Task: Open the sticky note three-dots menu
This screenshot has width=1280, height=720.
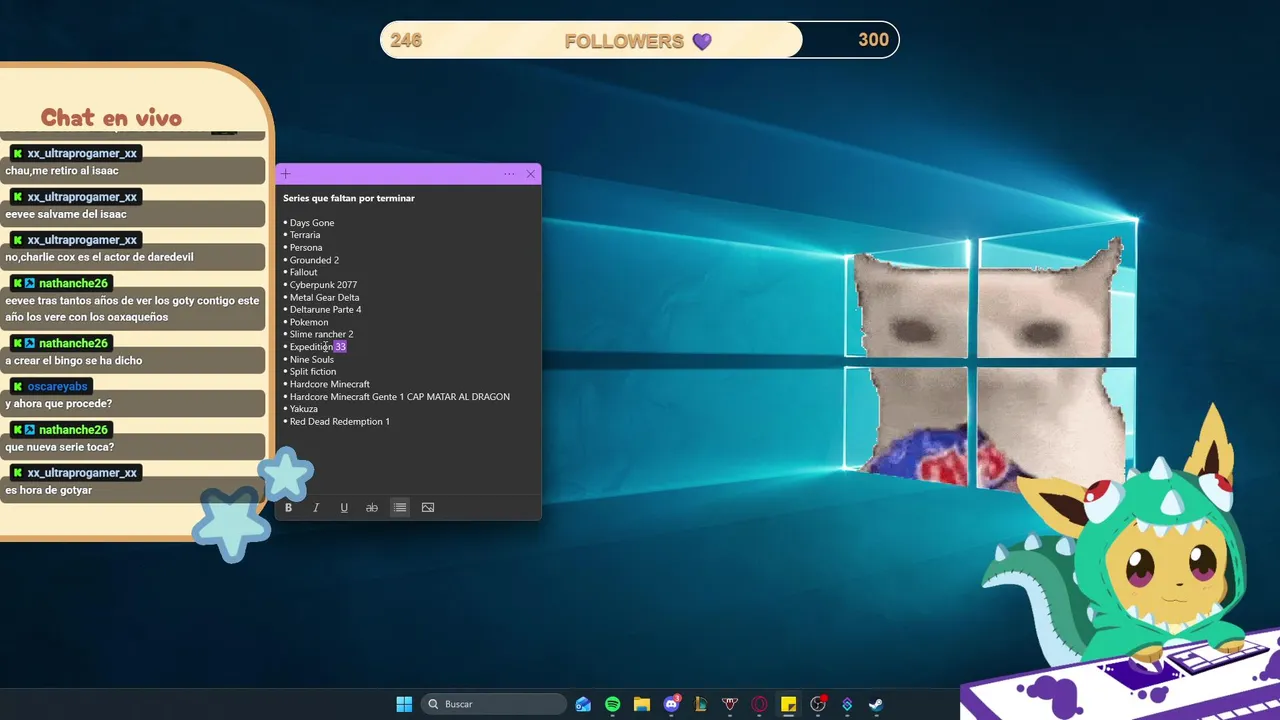Action: pos(509,174)
